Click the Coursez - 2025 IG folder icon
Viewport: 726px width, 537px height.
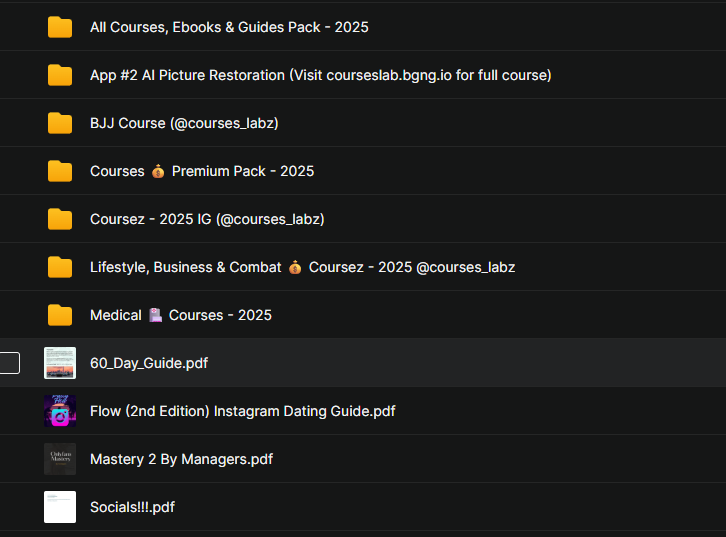[60, 219]
